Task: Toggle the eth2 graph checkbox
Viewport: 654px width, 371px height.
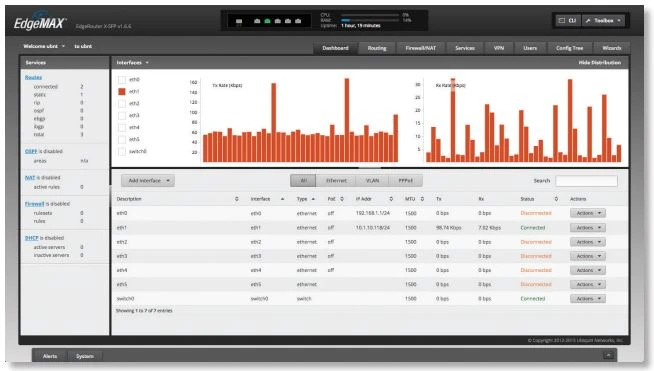Action: [122, 103]
